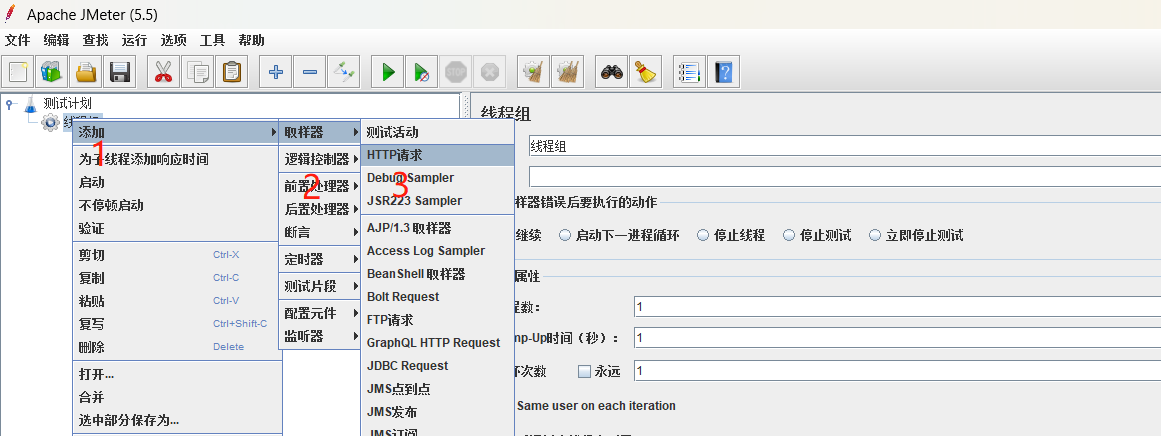Open the 帮助 menu
Screen dimensions: 1161x436
tap(252, 41)
